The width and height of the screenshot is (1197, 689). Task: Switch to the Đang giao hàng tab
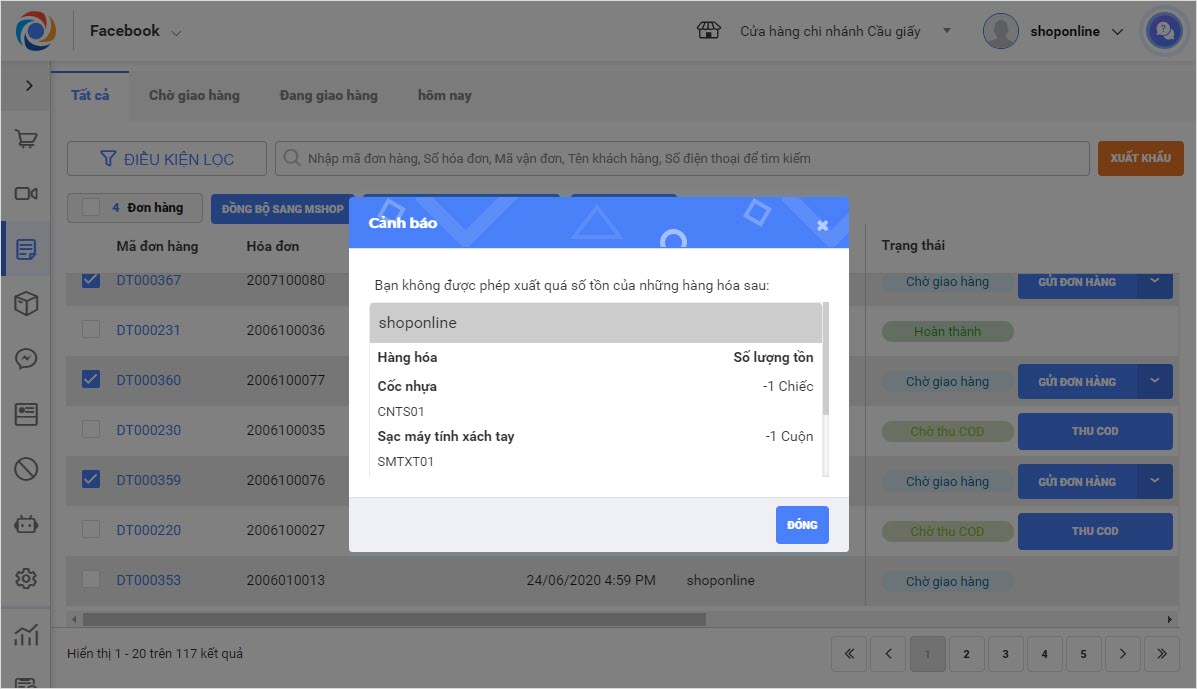coord(328,96)
